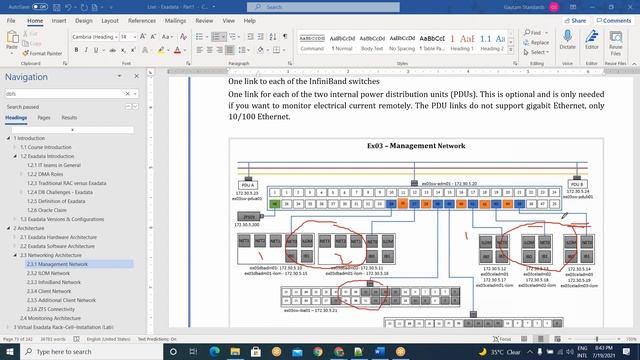
Task: Click the Find button
Action: pyautogui.click(x=536, y=32)
